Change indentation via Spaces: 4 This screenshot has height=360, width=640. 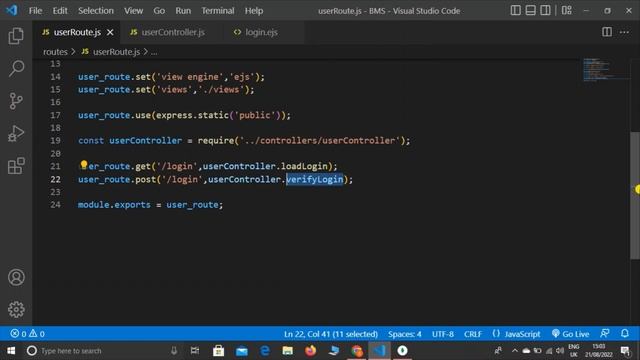pyautogui.click(x=404, y=334)
